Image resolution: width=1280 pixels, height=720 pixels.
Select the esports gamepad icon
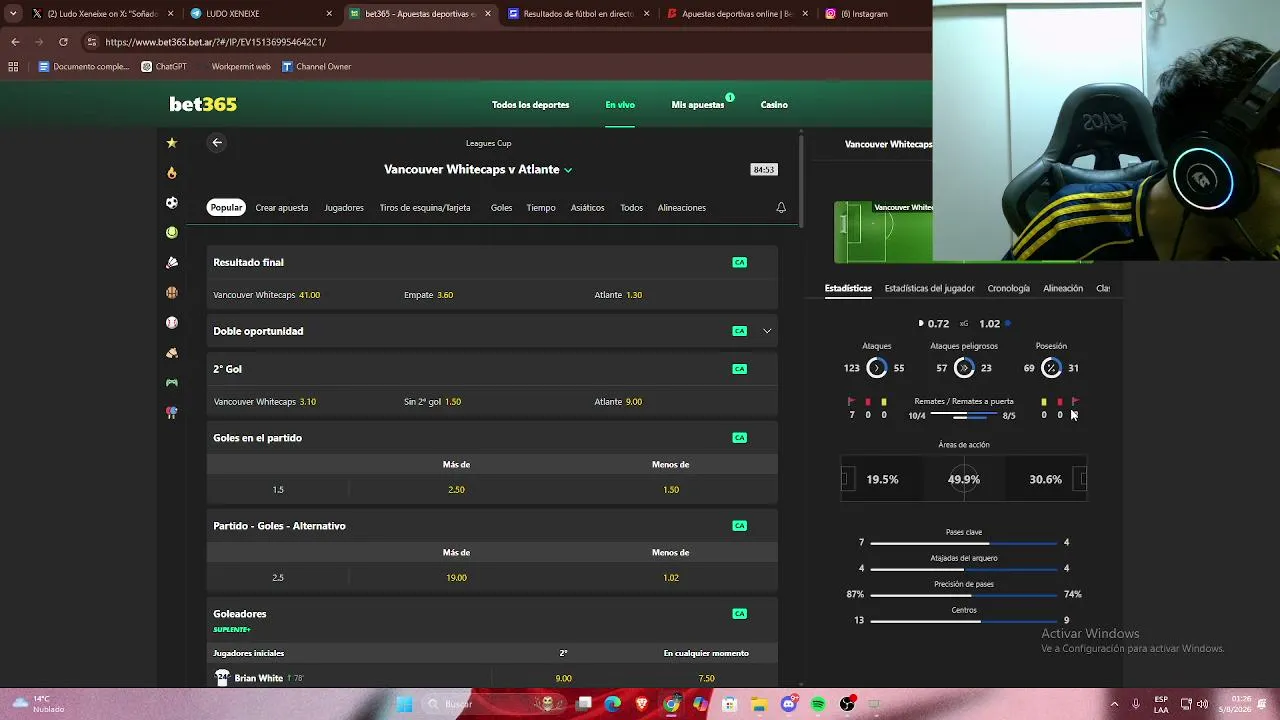[x=172, y=383]
